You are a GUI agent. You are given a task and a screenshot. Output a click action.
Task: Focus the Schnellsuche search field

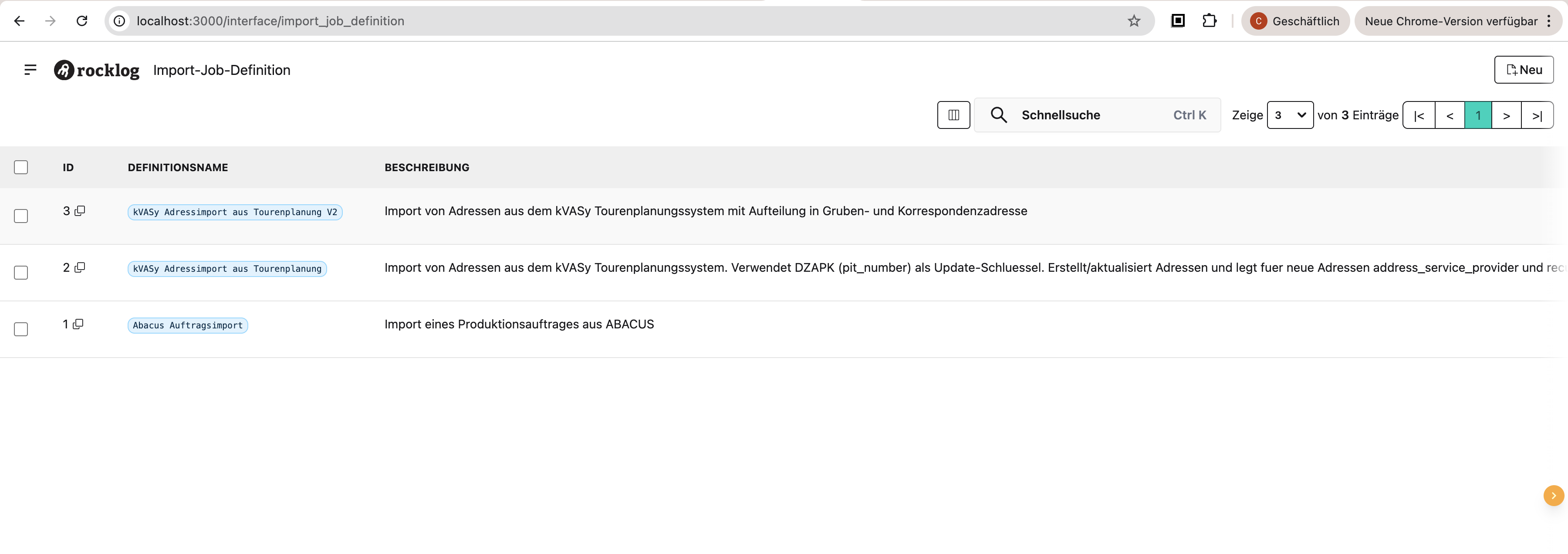pos(1097,115)
